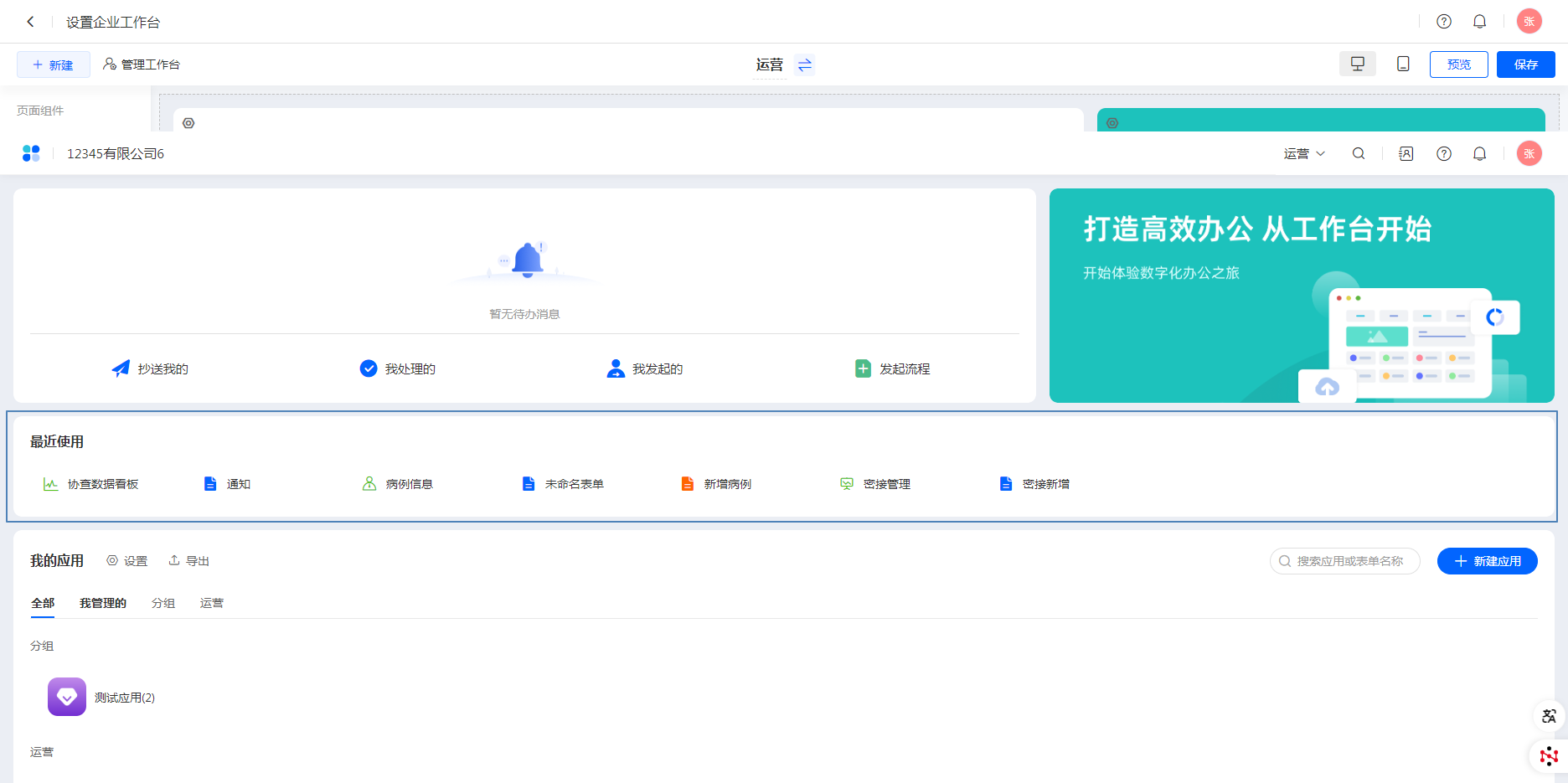This screenshot has width=1568, height=783.
Task: Click the contacts book icon in header
Action: 1406,154
